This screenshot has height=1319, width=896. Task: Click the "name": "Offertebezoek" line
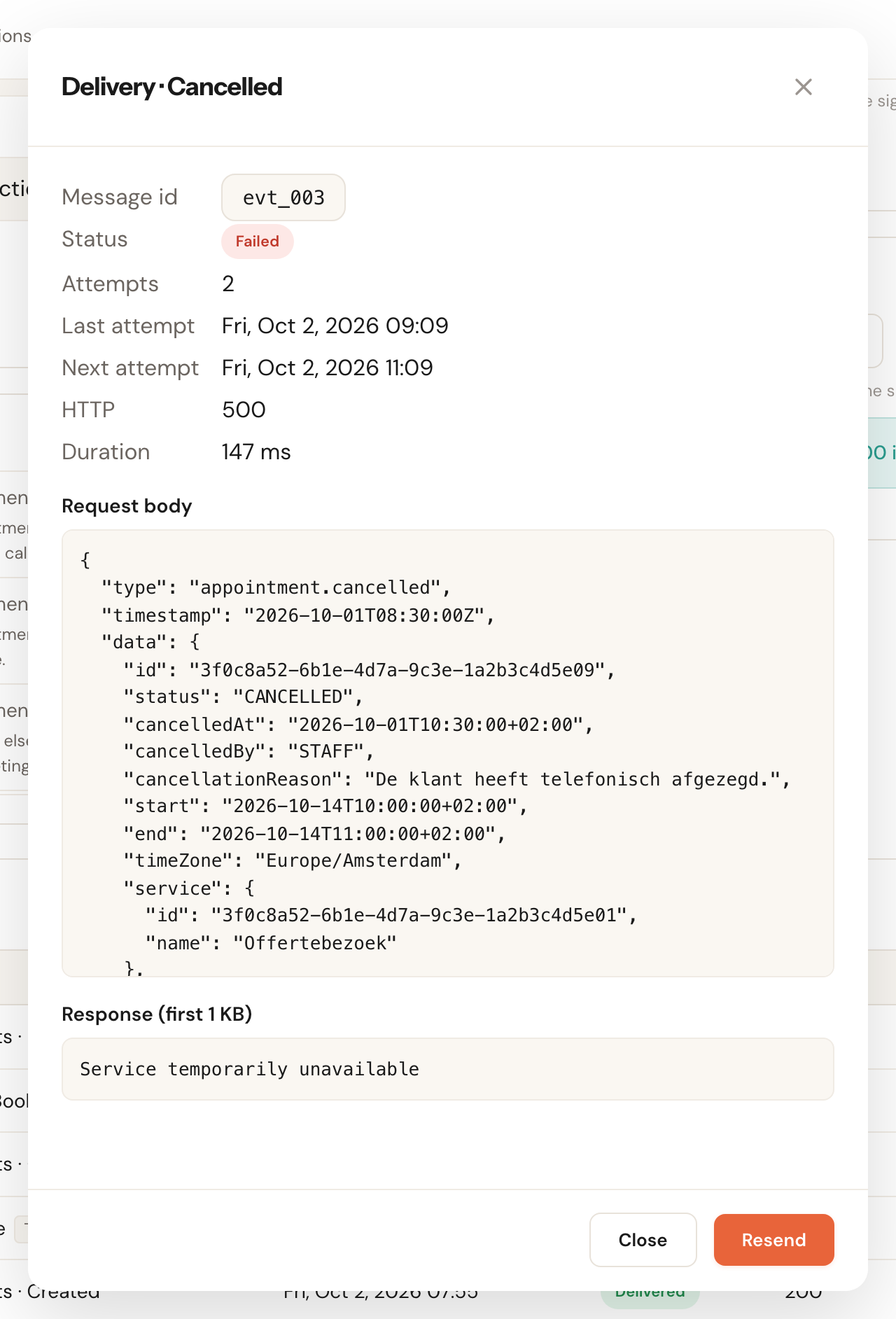[271, 943]
